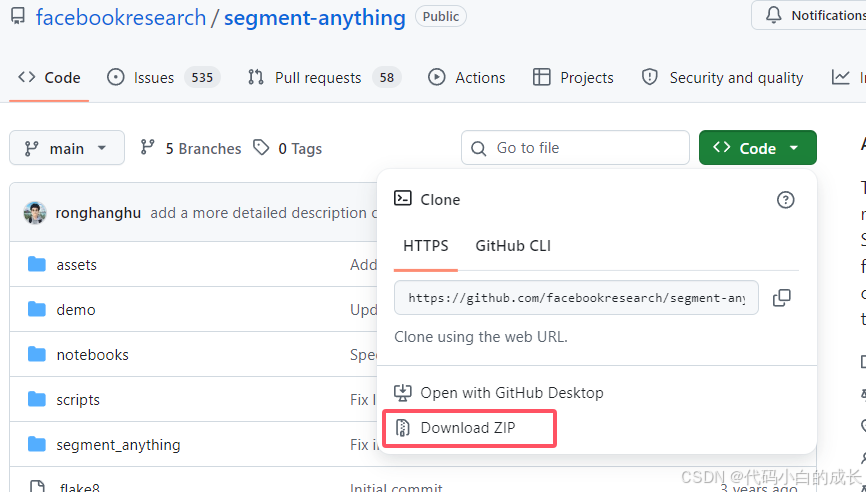Screen dimensions: 866x492
Task: View the 5 Branches link
Action: (191, 148)
